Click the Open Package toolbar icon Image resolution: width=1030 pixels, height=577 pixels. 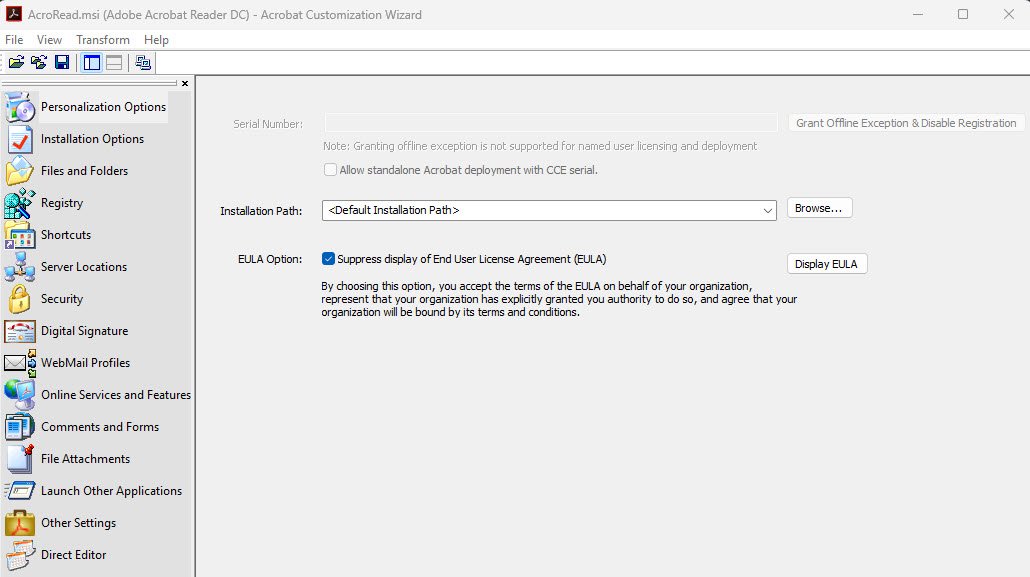click(17, 62)
